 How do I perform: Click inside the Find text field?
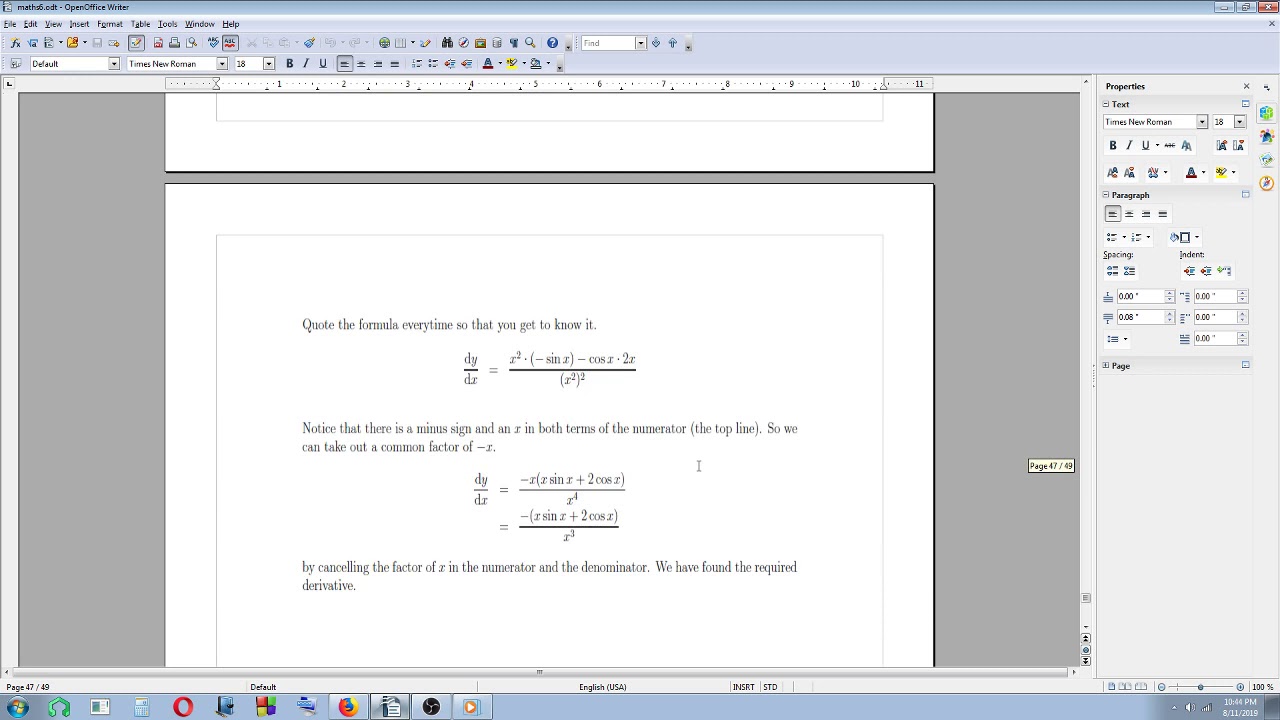click(607, 43)
